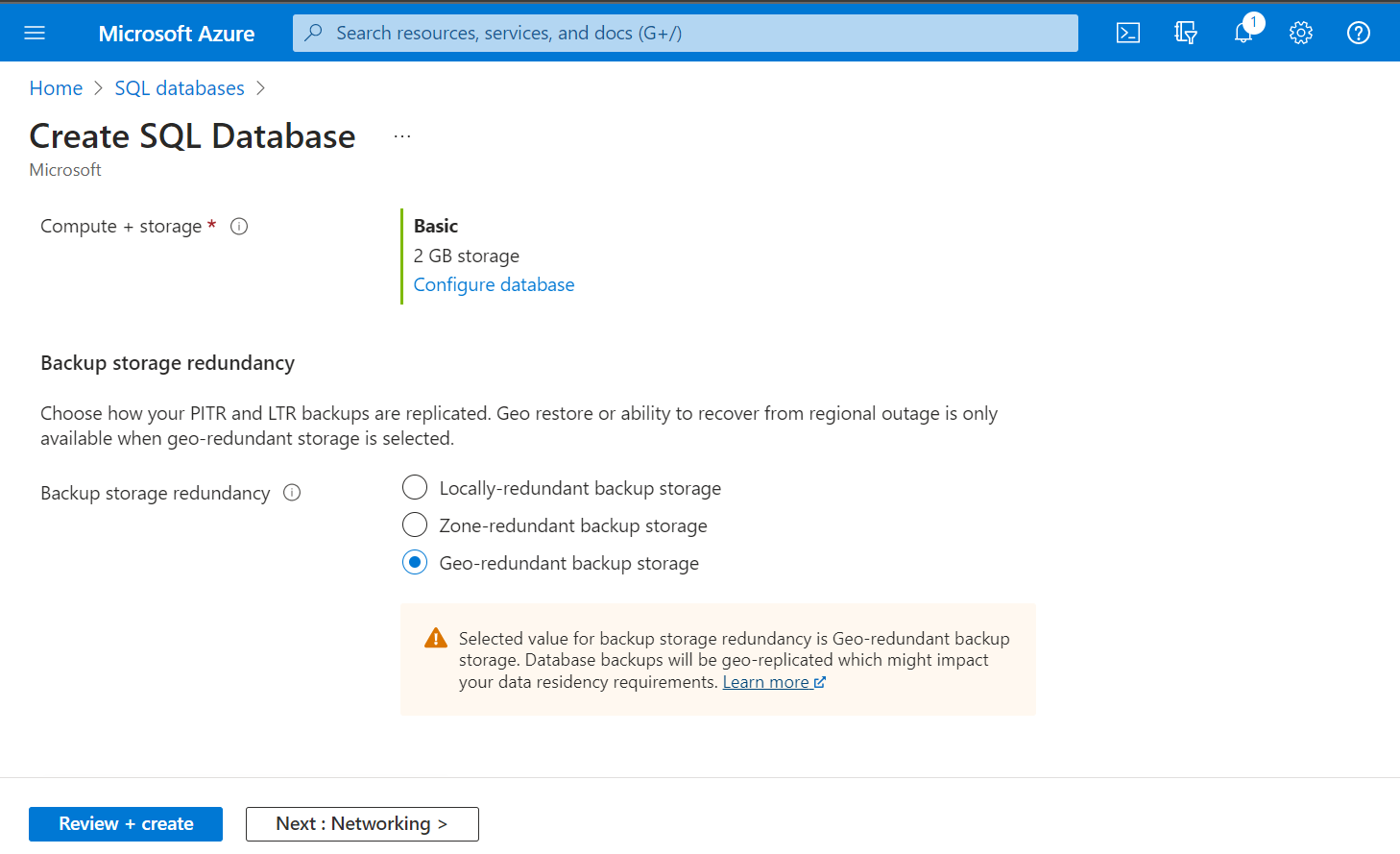The image size is (1400, 854).
Task: Click the "Create SQL Database" page title
Action: (192, 136)
